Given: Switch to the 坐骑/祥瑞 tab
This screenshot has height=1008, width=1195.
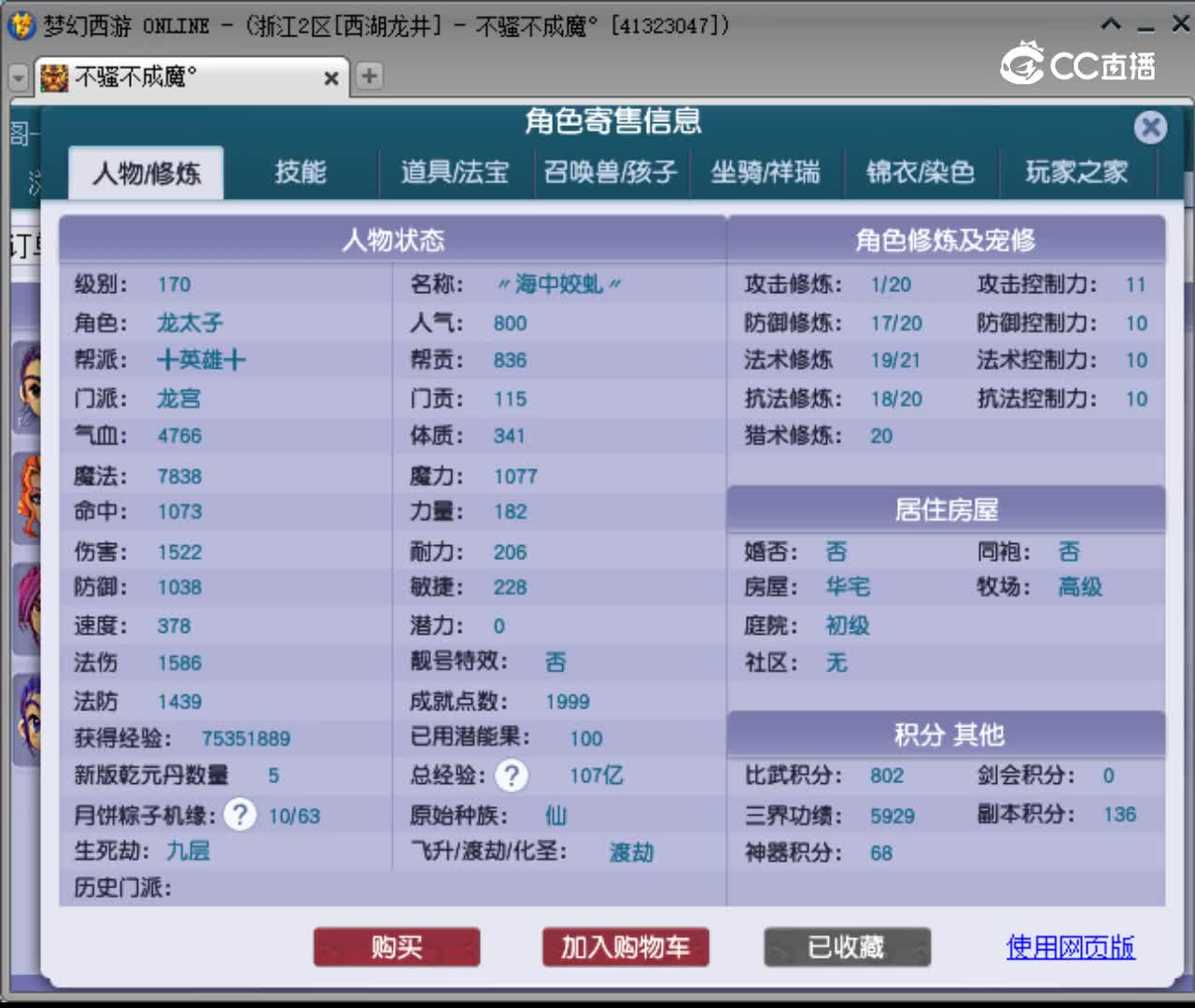Looking at the screenshot, I should pos(766,173).
